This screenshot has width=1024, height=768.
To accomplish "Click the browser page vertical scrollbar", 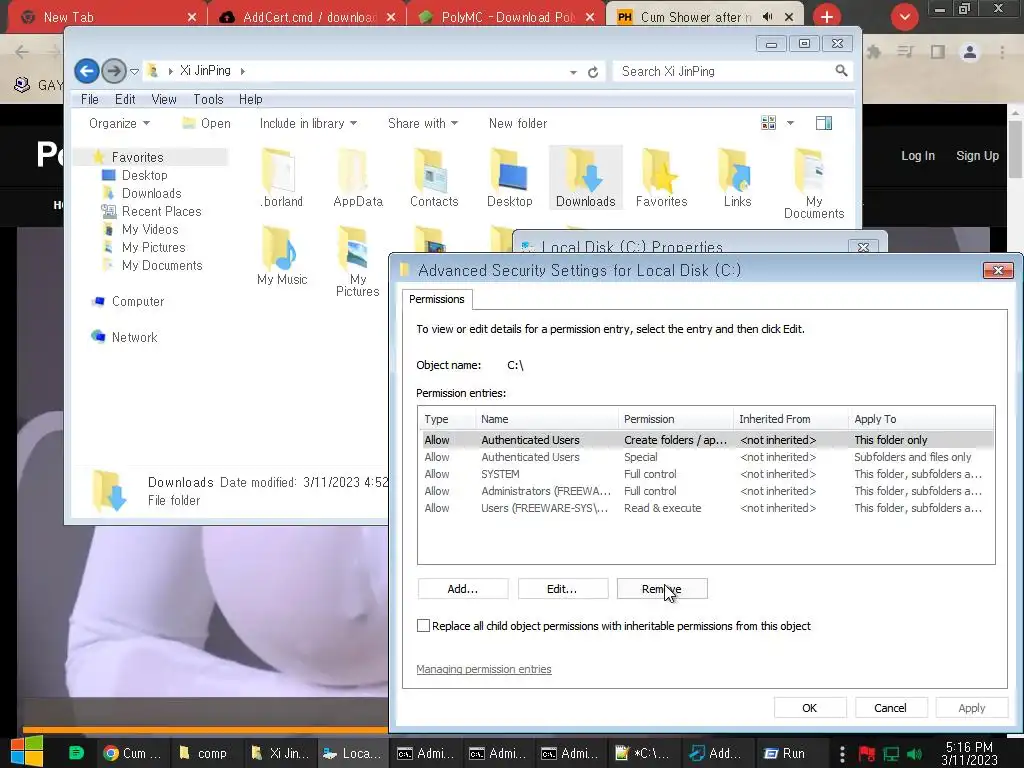I will 1015,150.
